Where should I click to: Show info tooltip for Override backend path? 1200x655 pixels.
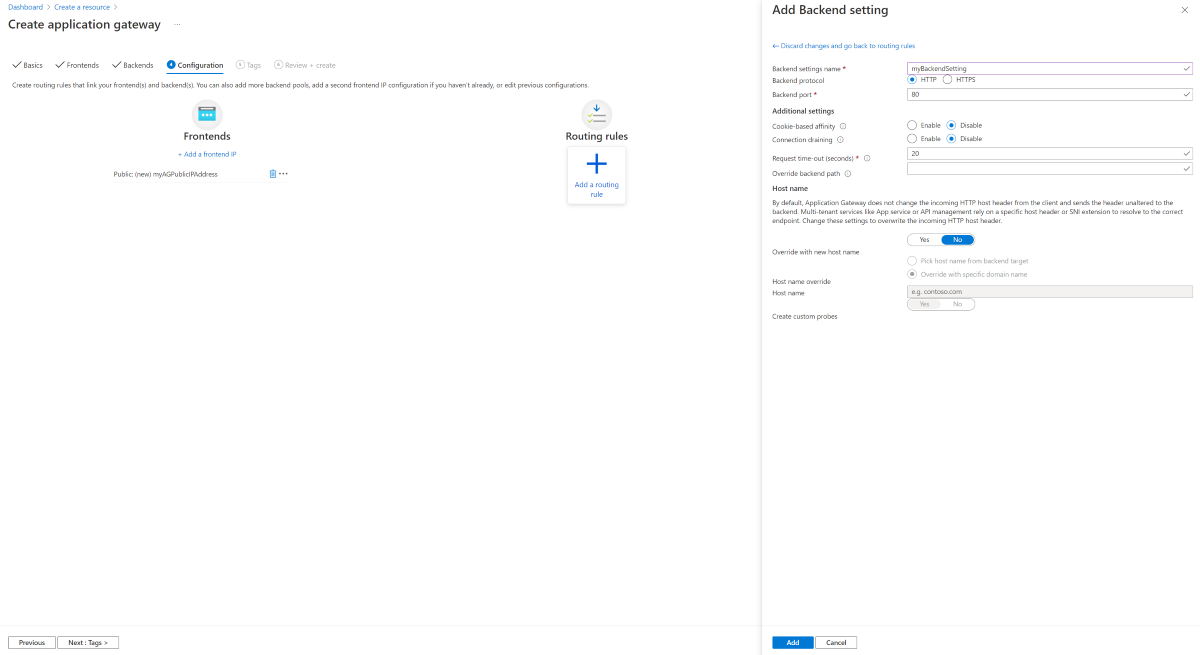pos(848,173)
